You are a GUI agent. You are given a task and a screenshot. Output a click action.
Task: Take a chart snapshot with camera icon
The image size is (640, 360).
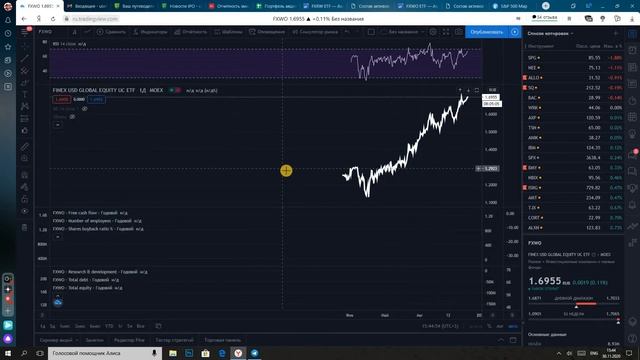pyautogui.click(x=459, y=32)
